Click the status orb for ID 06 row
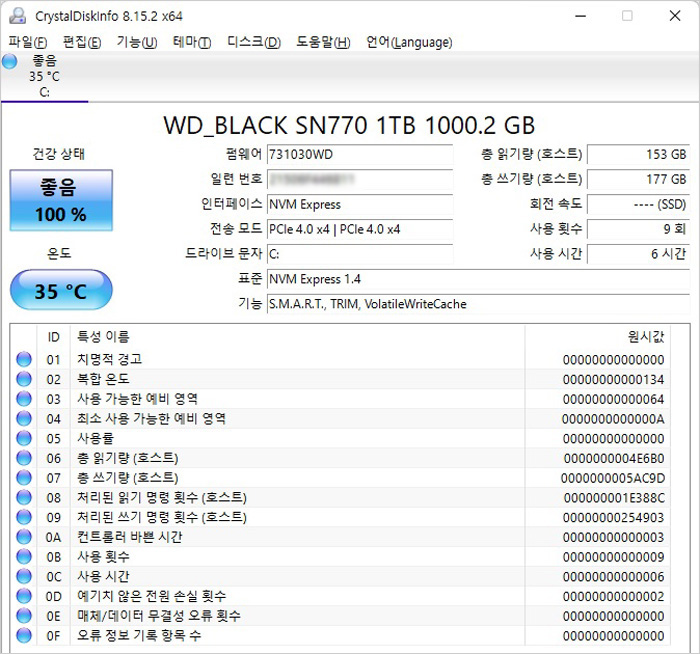Viewport: 700px width, 654px height. 24,458
